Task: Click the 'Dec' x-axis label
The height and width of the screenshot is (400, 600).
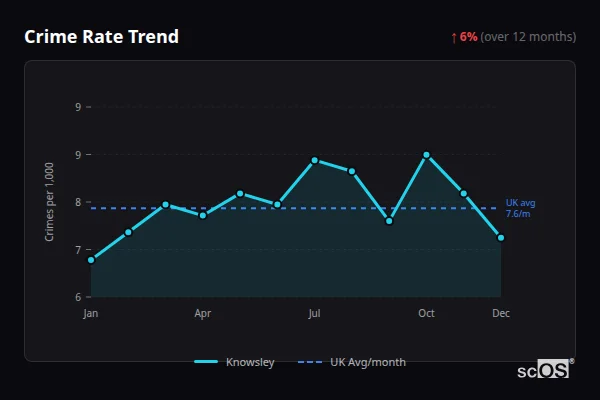Action: coord(501,313)
